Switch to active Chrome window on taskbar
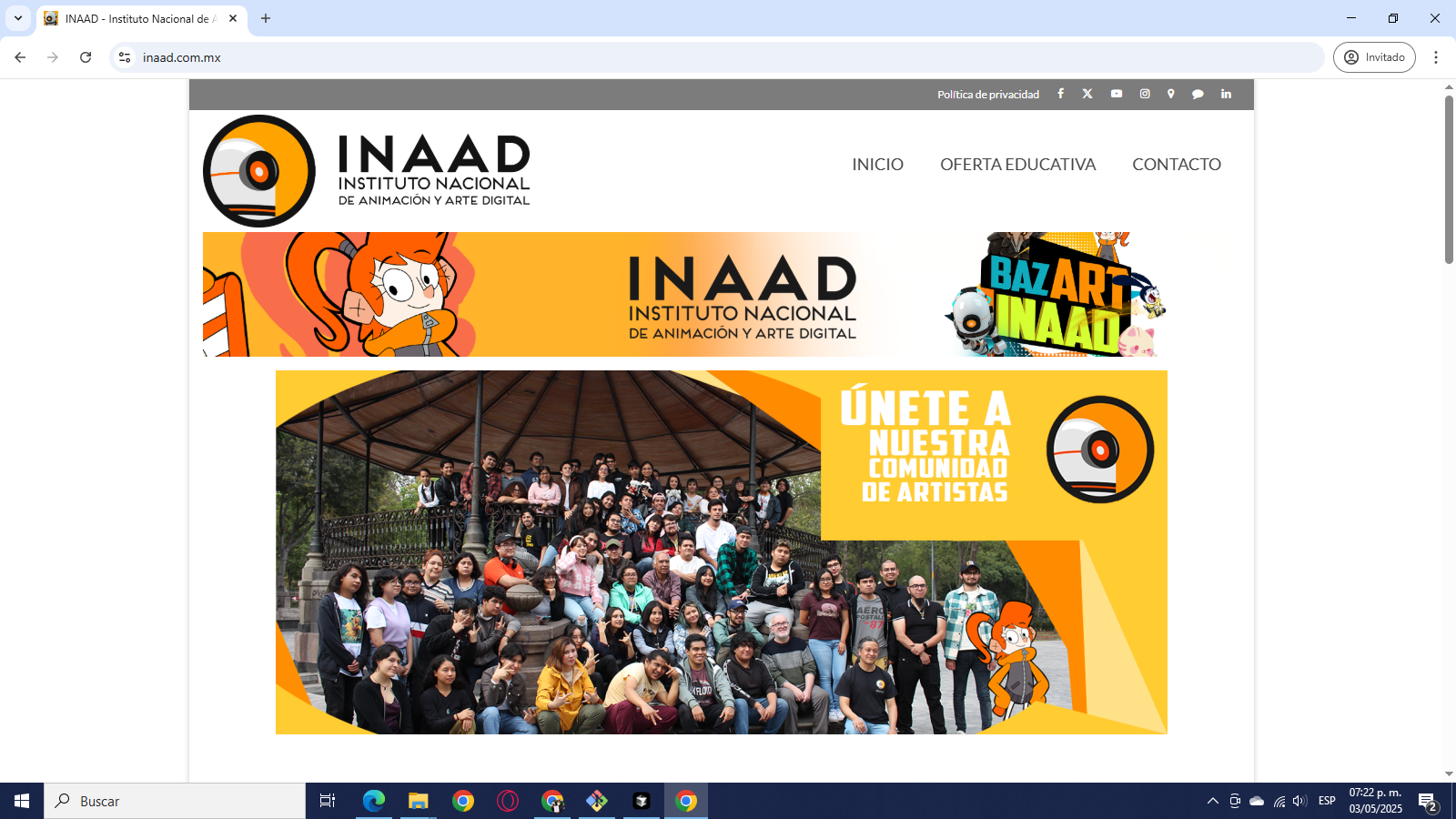Viewport: 1456px width, 819px height. pos(686,801)
